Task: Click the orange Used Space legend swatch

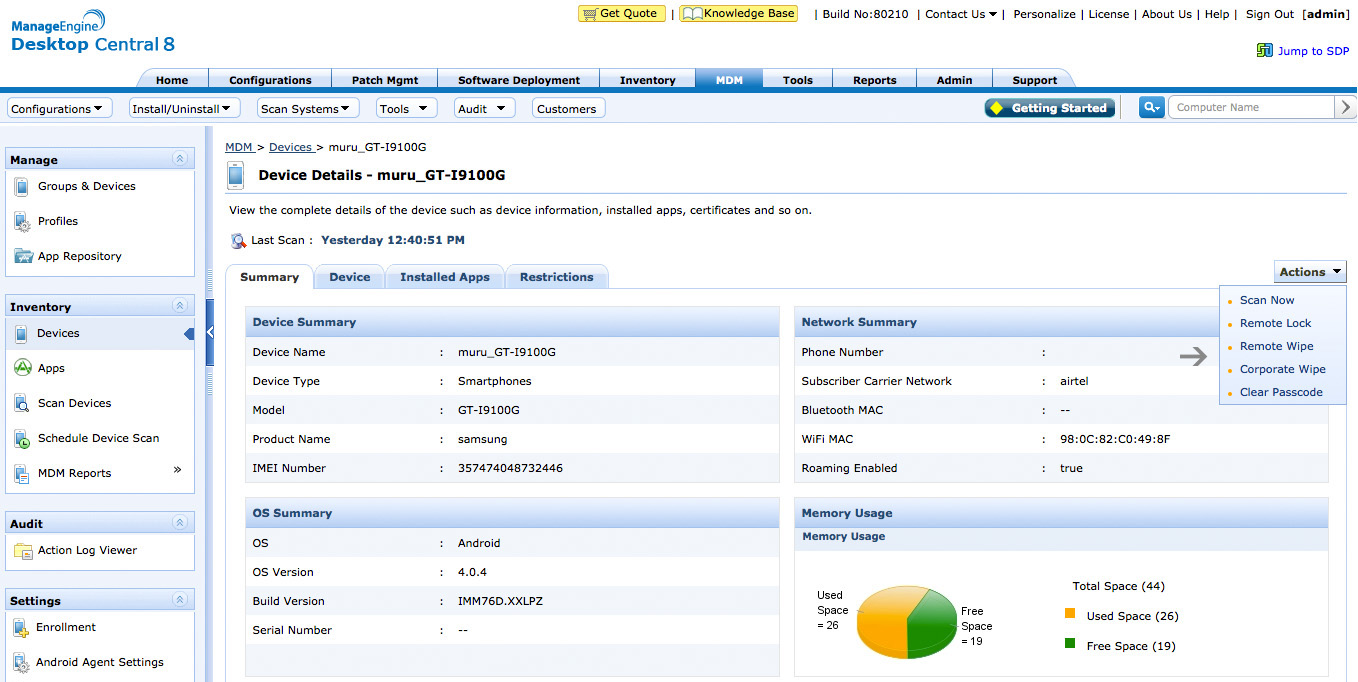Action: (1070, 614)
